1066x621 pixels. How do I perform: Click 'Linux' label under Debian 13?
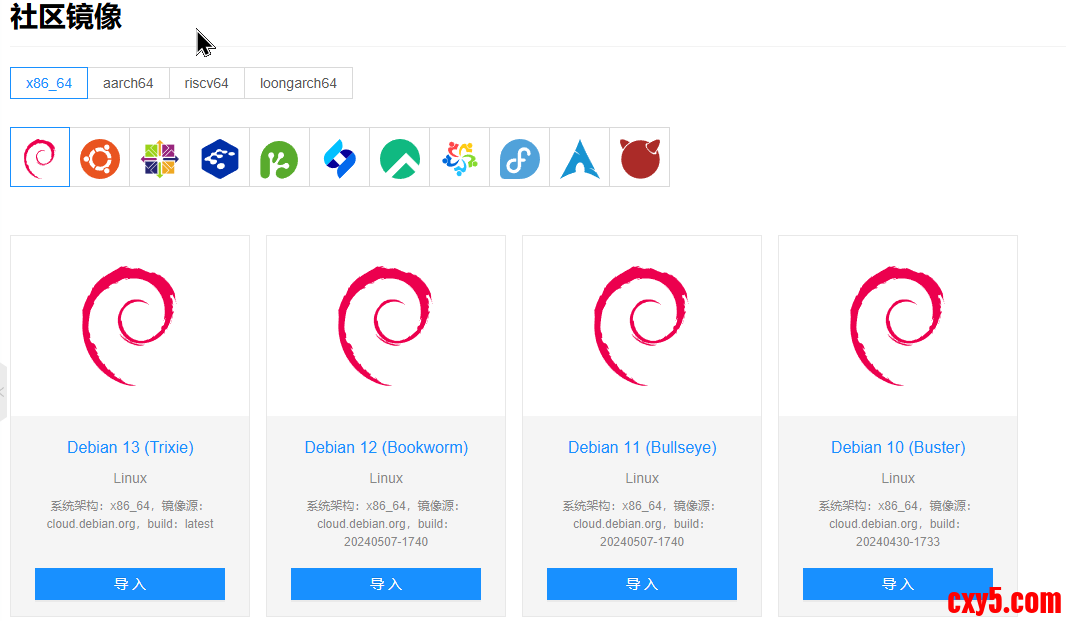click(130, 478)
